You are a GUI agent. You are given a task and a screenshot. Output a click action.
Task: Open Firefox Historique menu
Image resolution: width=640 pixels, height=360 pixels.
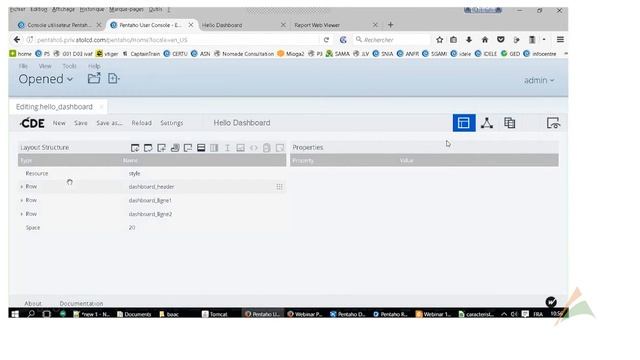pos(92,9)
